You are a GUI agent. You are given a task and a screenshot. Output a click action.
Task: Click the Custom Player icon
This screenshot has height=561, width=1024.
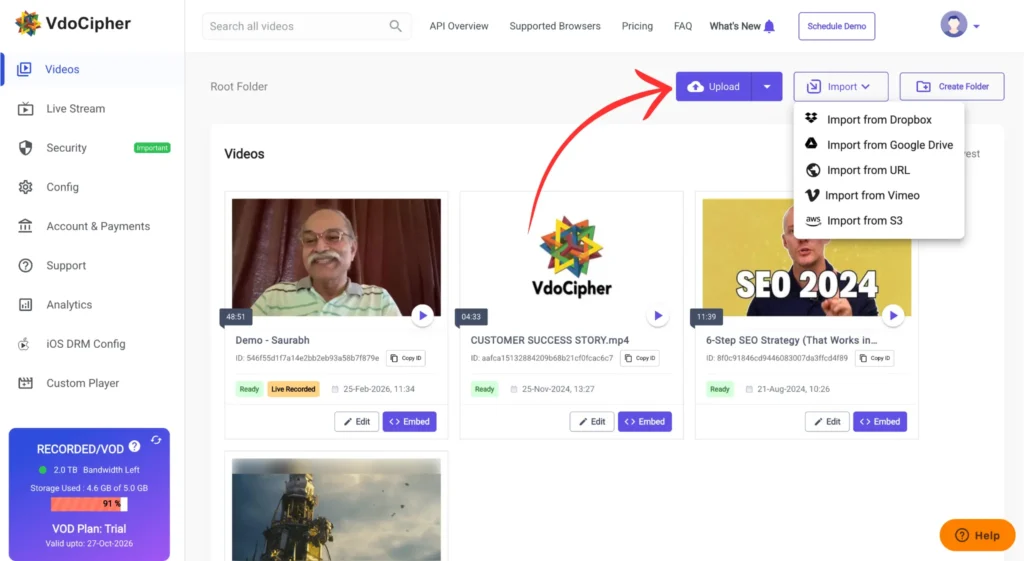[x=25, y=383]
